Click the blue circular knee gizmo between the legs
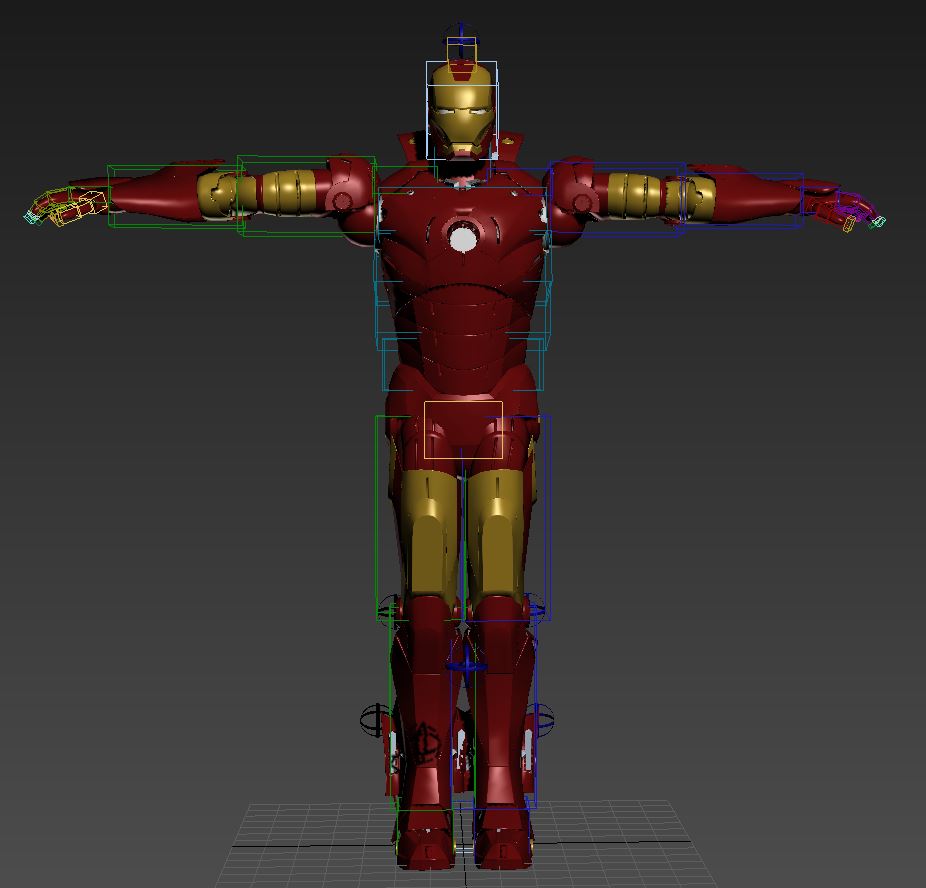 pyautogui.click(x=465, y=665)
